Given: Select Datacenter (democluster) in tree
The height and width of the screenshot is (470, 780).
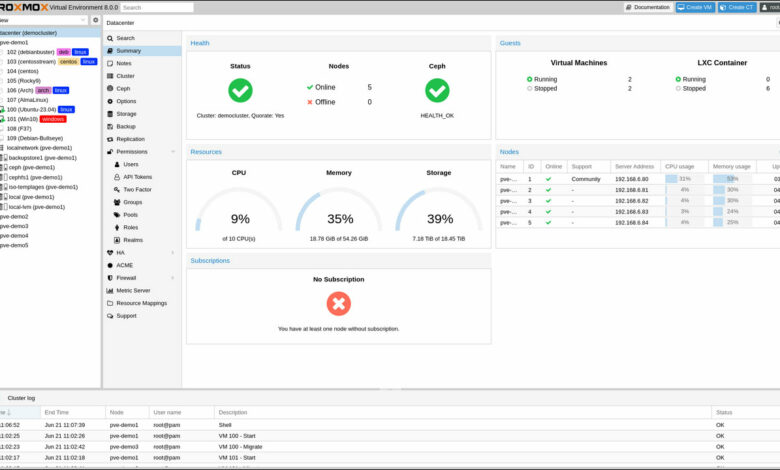Looking at the screenshot, I should click(50, 33).
